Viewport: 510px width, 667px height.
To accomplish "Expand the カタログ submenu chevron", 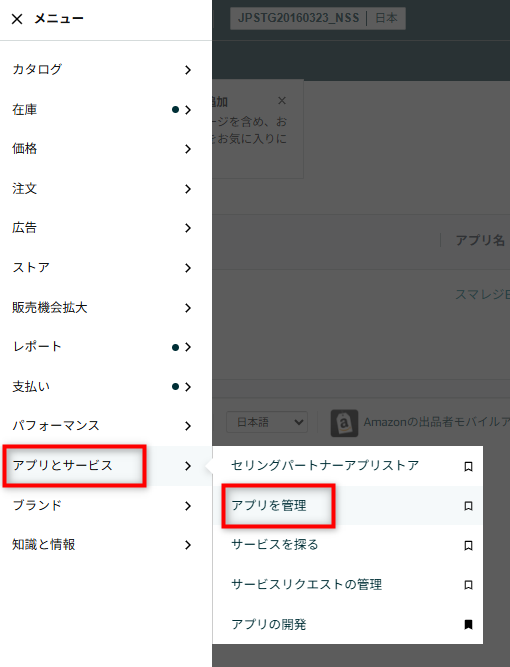I will [x=188, y=70].
